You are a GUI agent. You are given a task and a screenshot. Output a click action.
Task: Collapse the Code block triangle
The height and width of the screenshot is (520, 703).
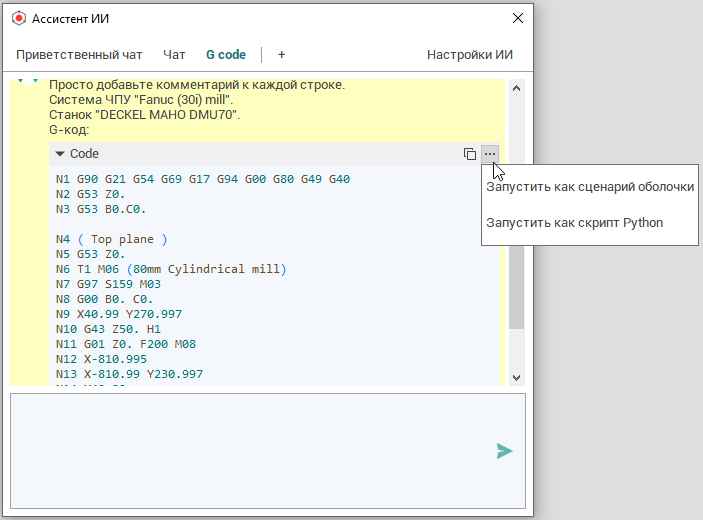60,154
